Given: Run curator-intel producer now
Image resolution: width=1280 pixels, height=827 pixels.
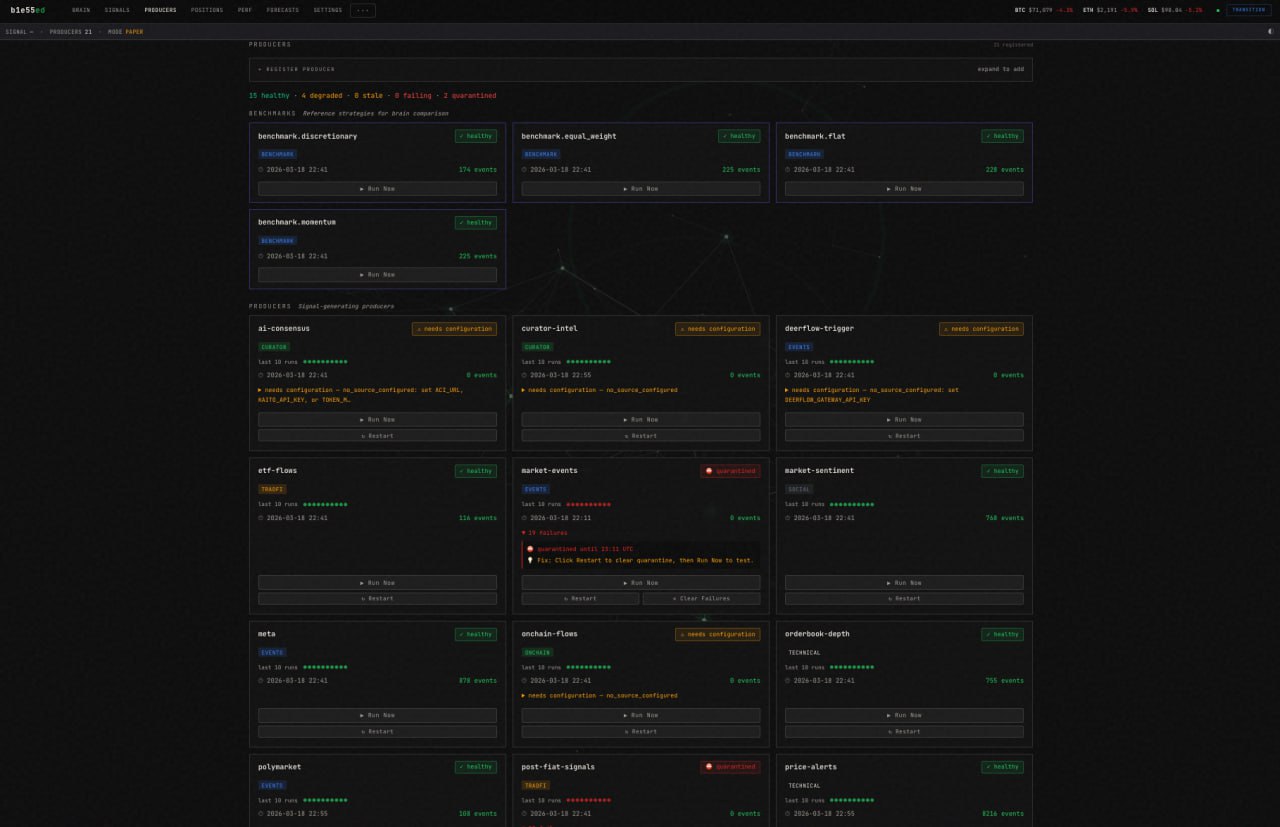Looking at the screenshot, I should 641,420.
